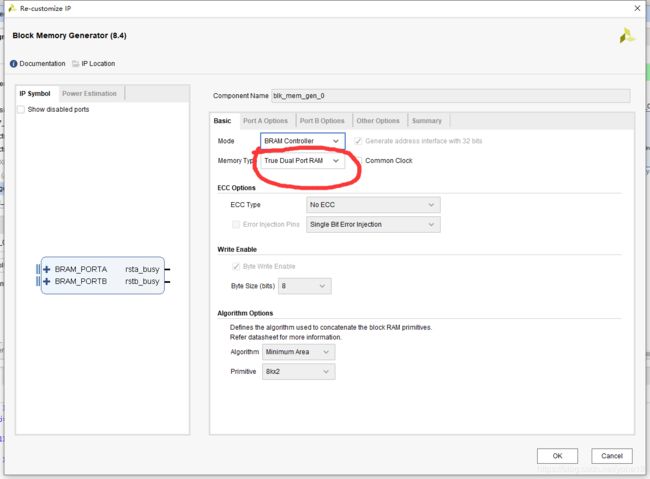
Task: Toggle Show disabled ports checkbox
Action: [x=21, y=109]
